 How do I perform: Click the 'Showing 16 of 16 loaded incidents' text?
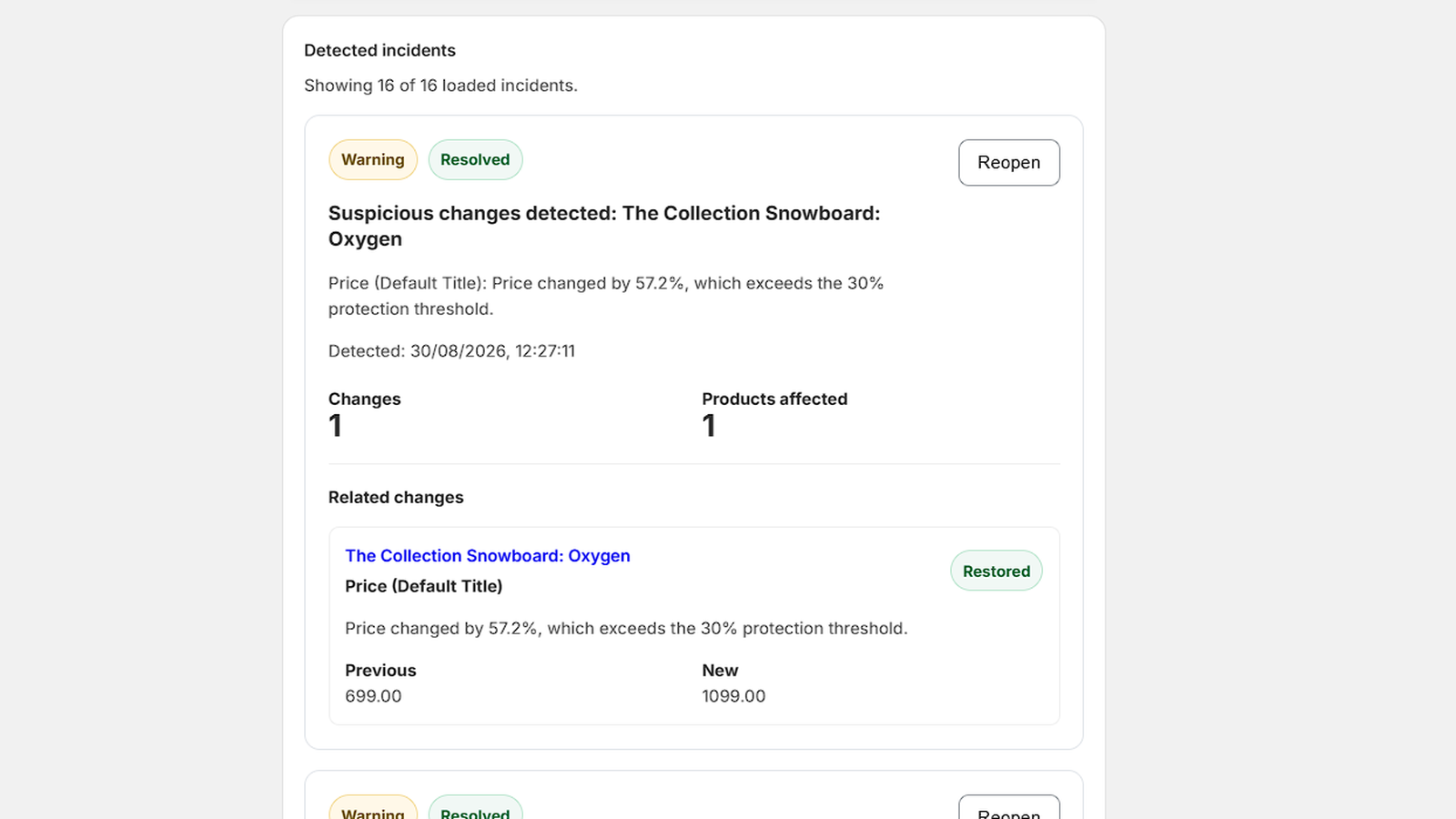click(x=440, y=86)
